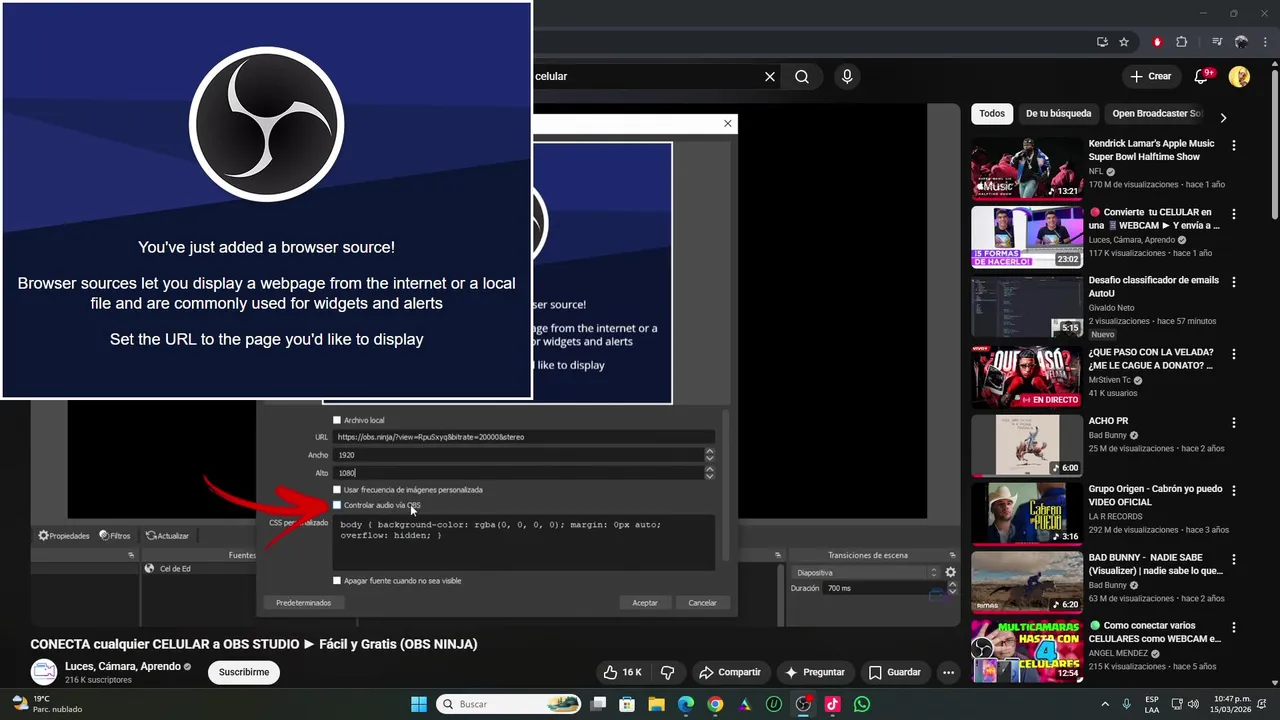
Task: Open the red hand ad-blocker extension
Action: click(x=1157, y=42)
